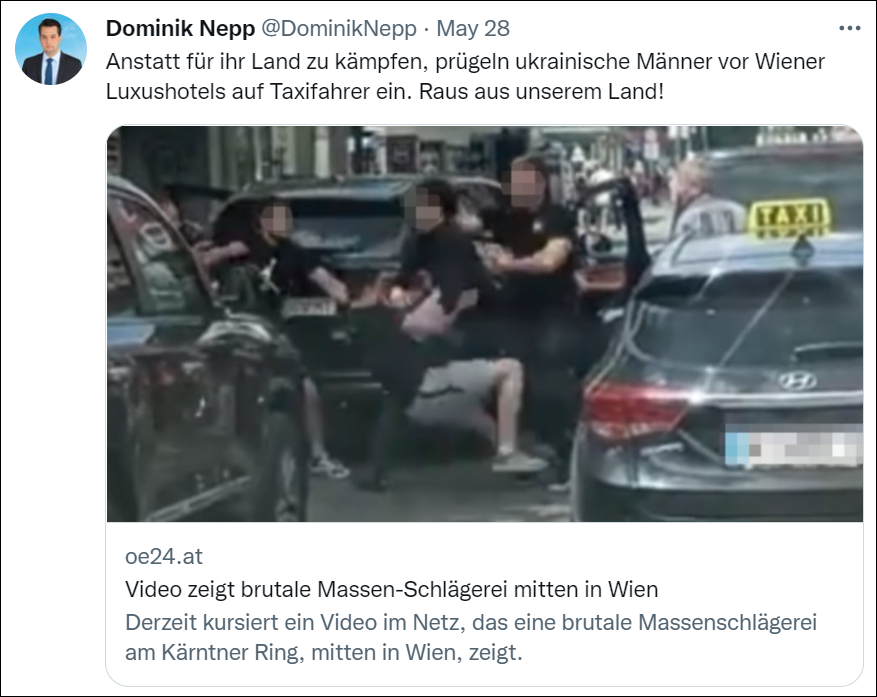Click the word Massenschlägerei in card description
Screen dimensions: 877x697
[x=727, y=622]
